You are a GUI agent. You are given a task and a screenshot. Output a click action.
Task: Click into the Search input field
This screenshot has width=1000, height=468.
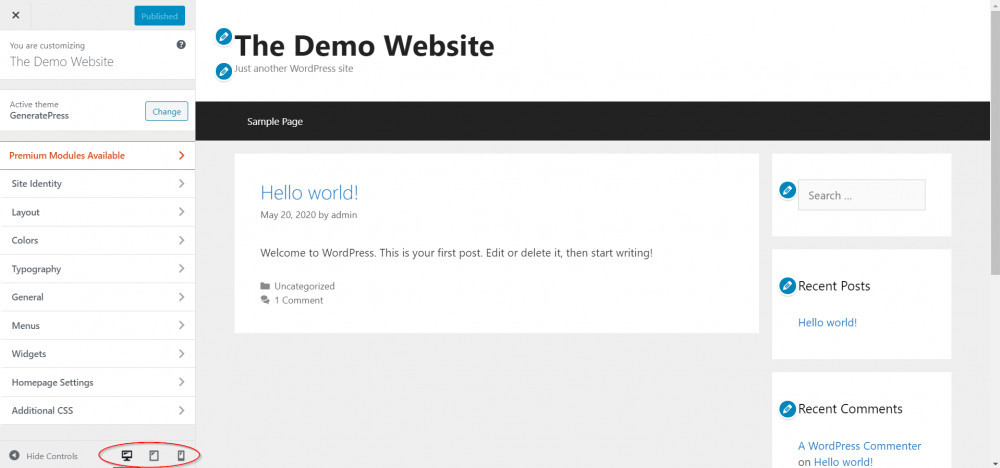(x=862, y=195)
